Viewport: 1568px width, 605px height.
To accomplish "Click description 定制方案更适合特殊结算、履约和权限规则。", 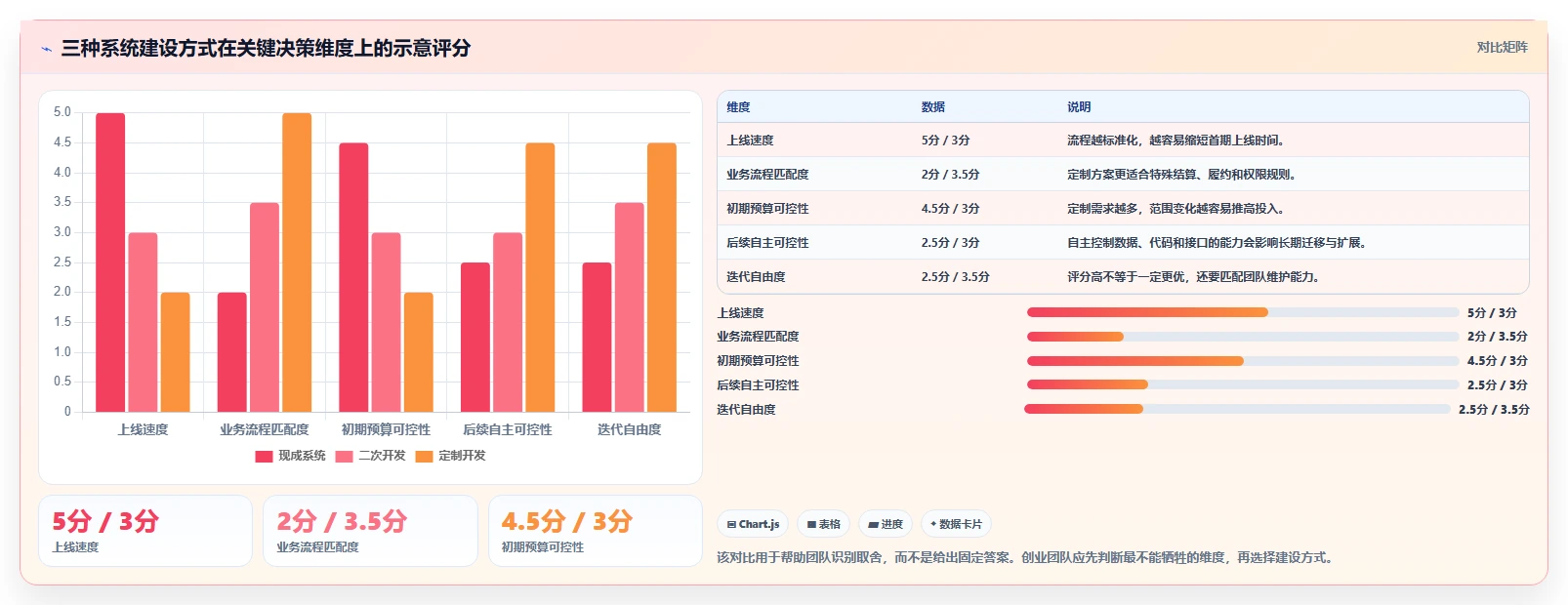I will [1184, 175].
